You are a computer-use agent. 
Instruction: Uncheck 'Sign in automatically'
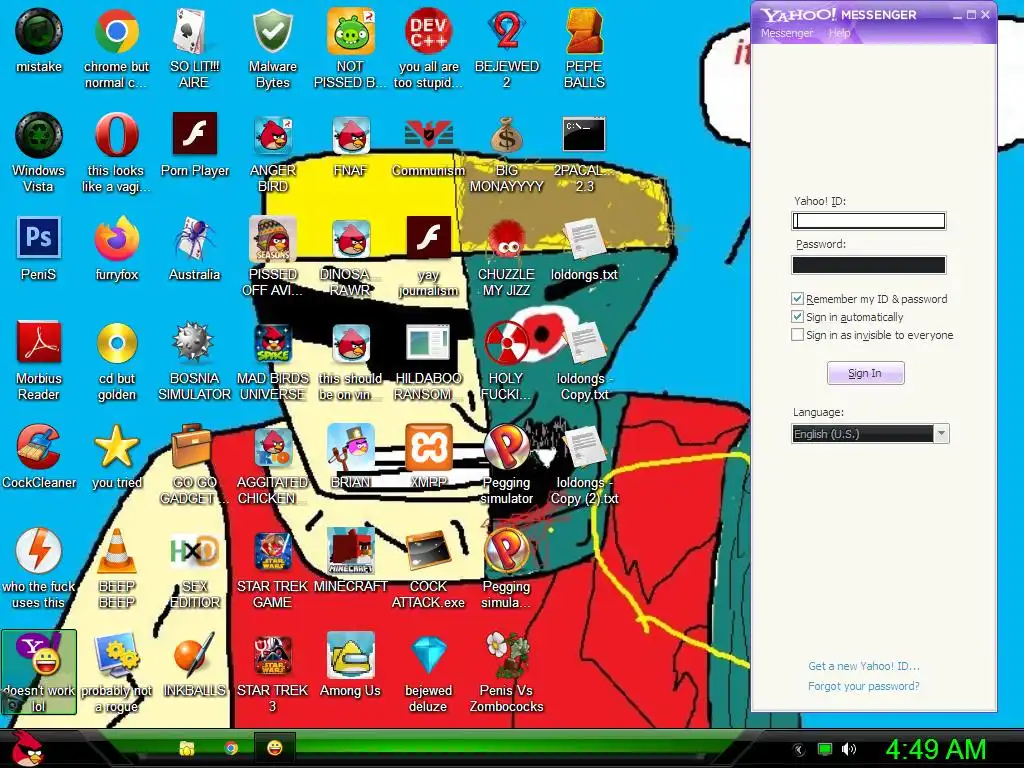tap(797, 317)
